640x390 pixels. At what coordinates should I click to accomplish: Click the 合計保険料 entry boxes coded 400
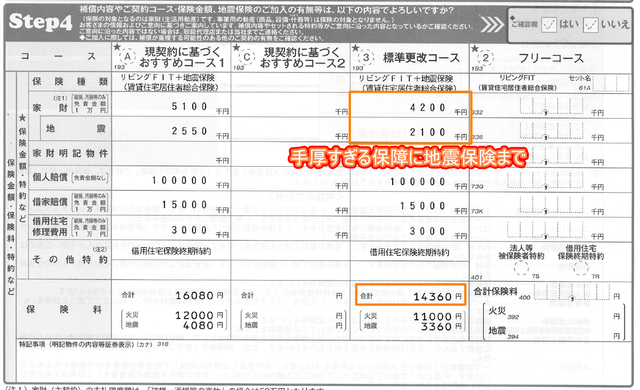tap(572, 292)
